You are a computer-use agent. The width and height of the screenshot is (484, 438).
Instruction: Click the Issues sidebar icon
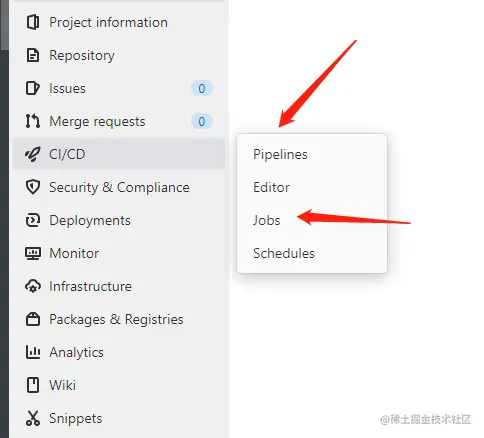[x=33, y=88]
